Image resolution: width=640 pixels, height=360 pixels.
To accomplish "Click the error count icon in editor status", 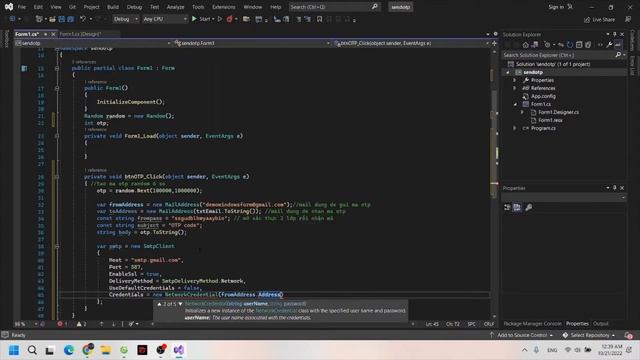I will pyautogui.click(x=60, y=324).
